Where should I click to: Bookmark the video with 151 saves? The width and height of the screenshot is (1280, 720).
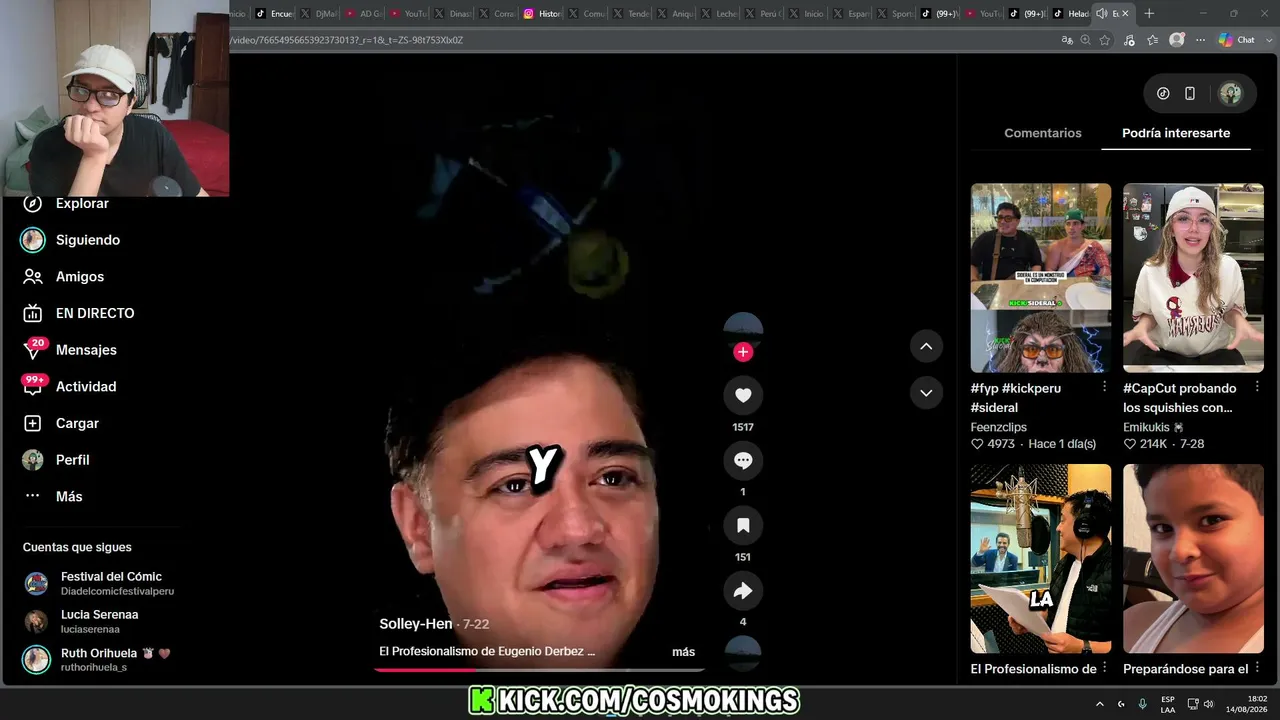[x=743, y=526]
